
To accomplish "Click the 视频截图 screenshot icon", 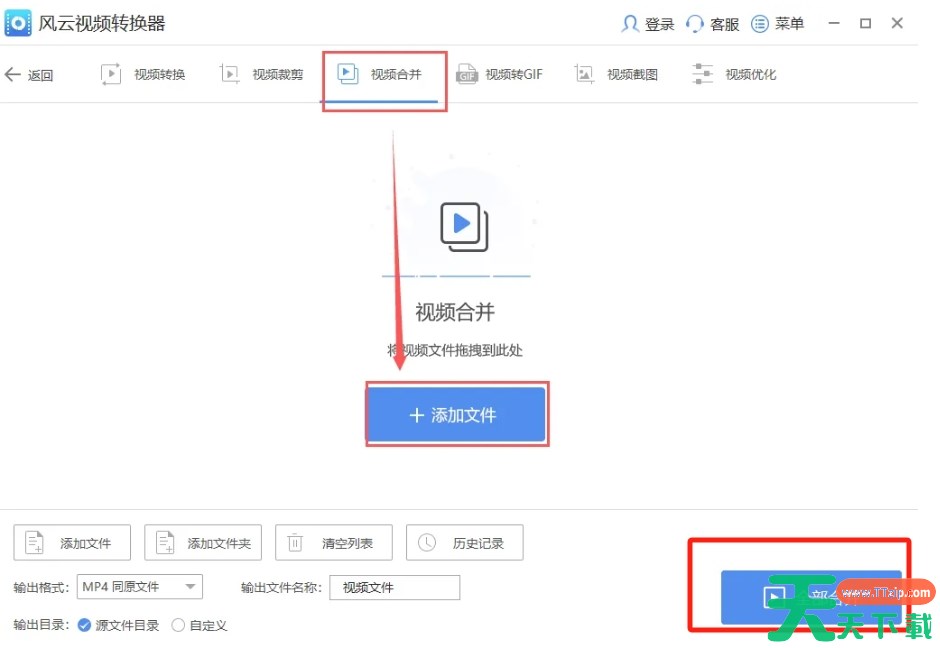I will pyautogui.click(x=585, y=74).
